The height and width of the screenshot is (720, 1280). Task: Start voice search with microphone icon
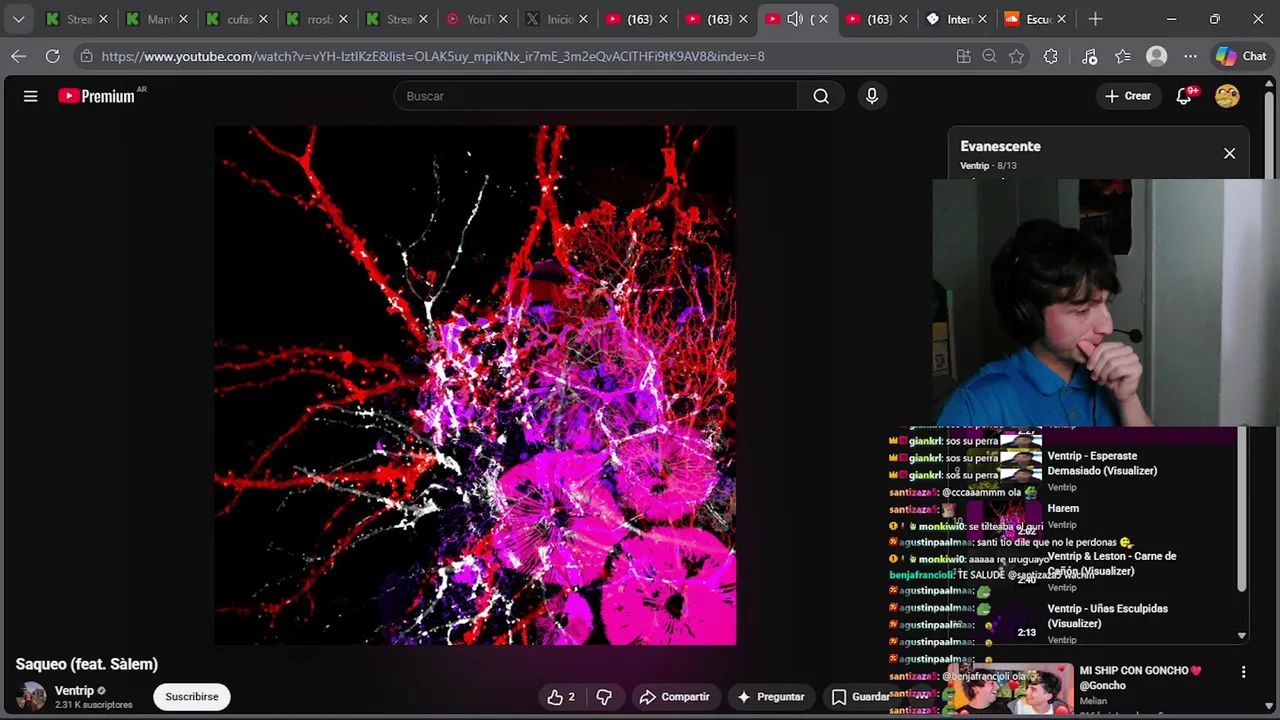coord(872,96)
